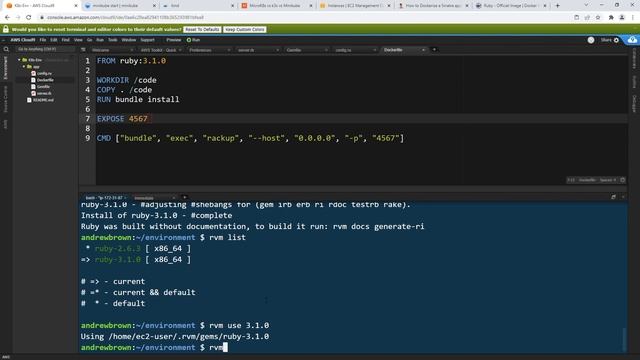Click the green Run button
The image size is (640, 360).
[193, 40]
